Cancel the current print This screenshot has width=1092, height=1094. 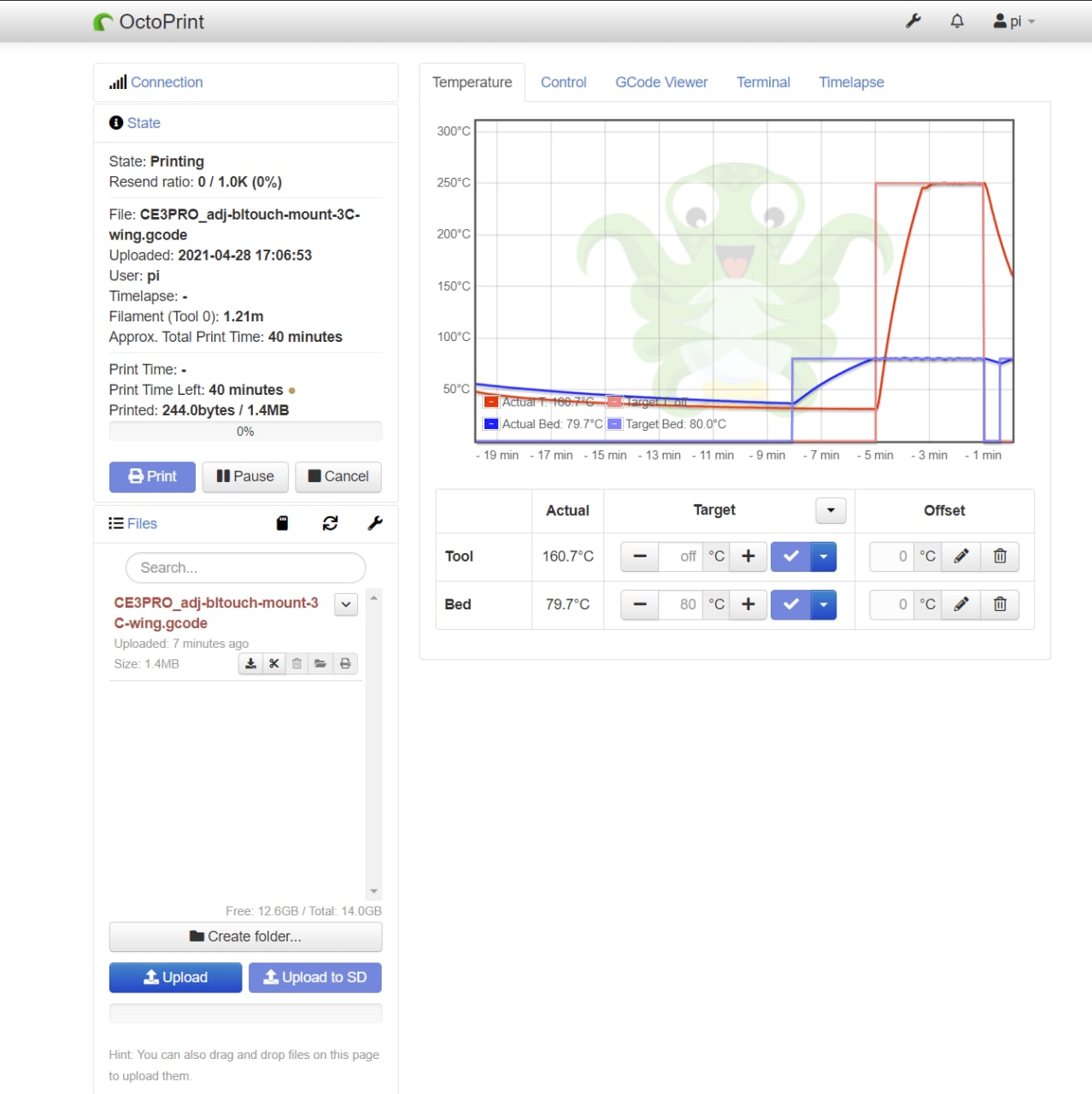tap(338, 477)
